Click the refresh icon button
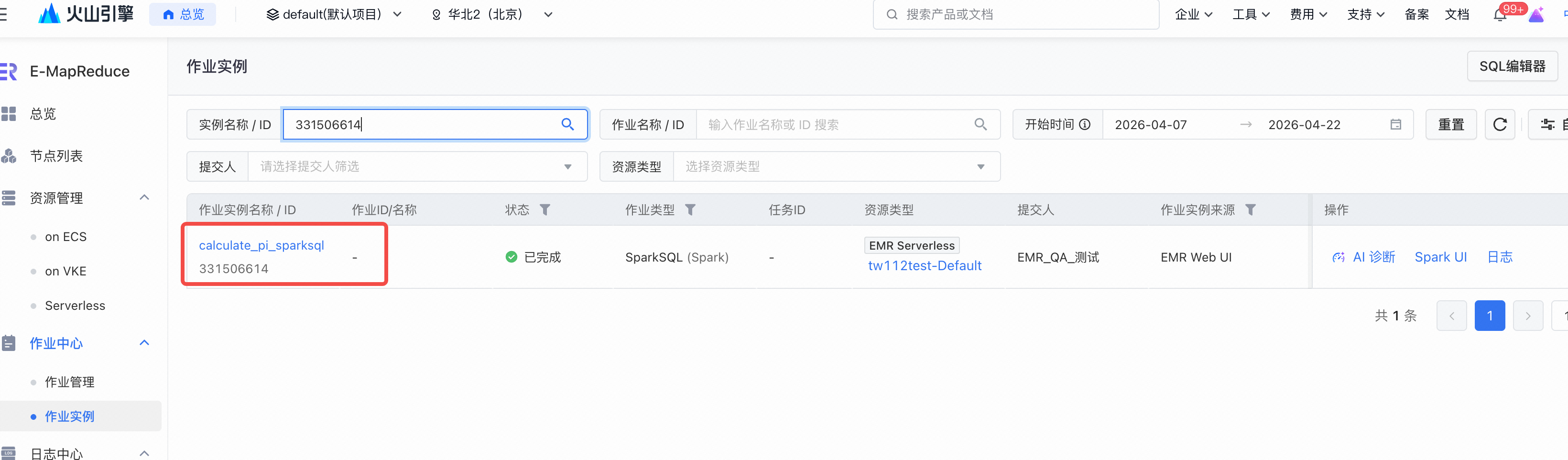The width and height of the screenshot is (1568, 460). (x=1500, y=124)
